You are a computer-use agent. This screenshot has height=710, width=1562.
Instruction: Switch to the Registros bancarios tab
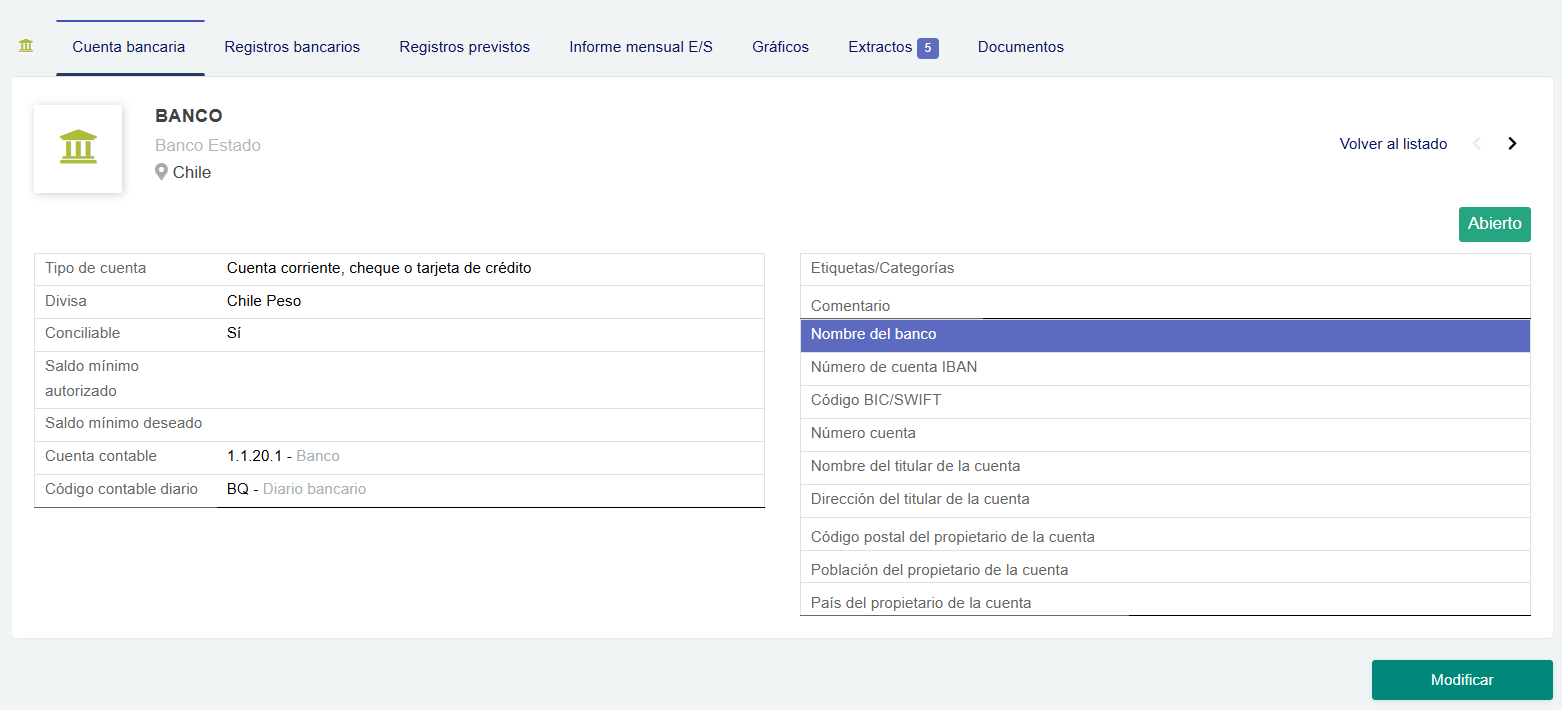(292, 46)
